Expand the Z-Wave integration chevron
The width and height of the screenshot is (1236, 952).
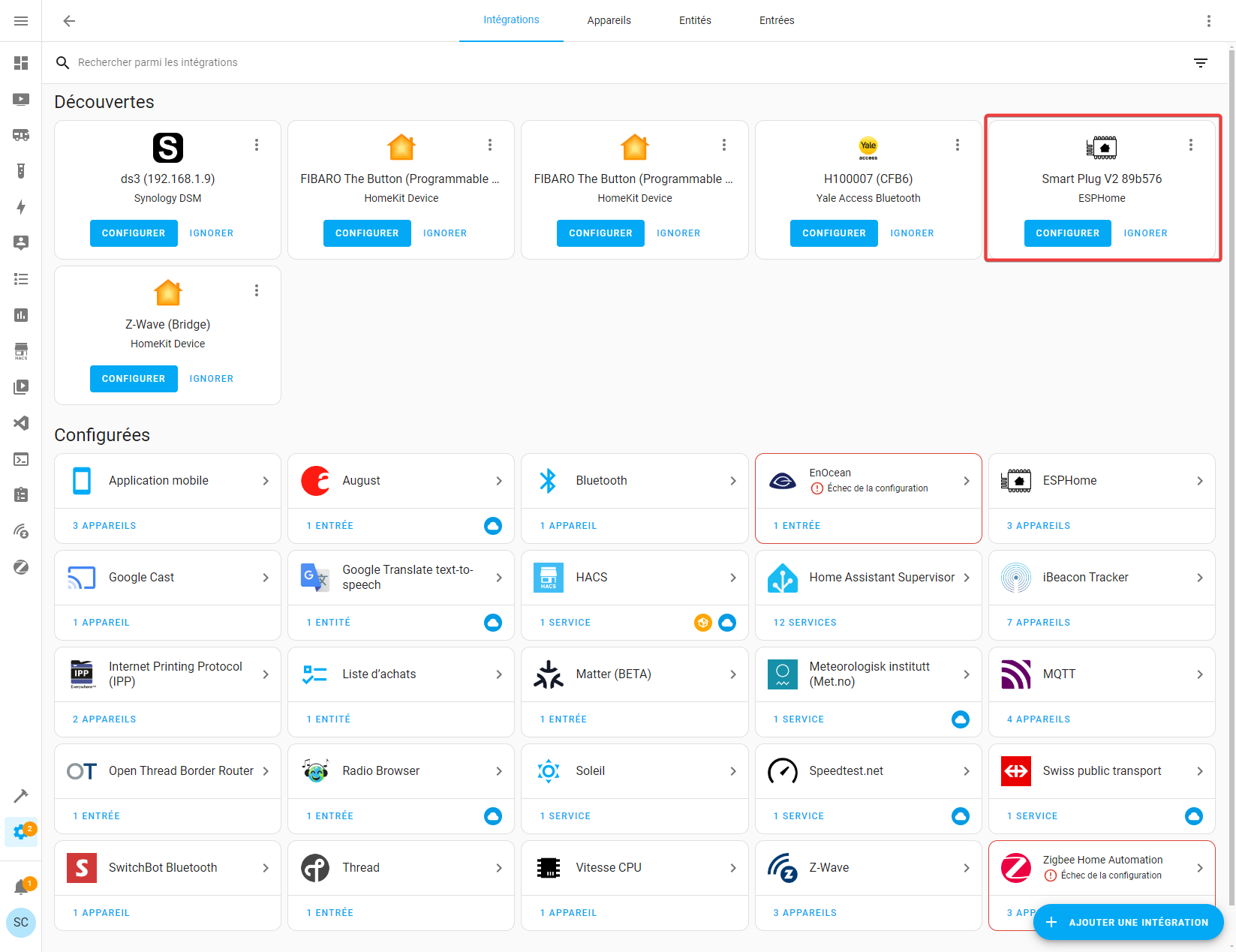[x=967, y=868]
